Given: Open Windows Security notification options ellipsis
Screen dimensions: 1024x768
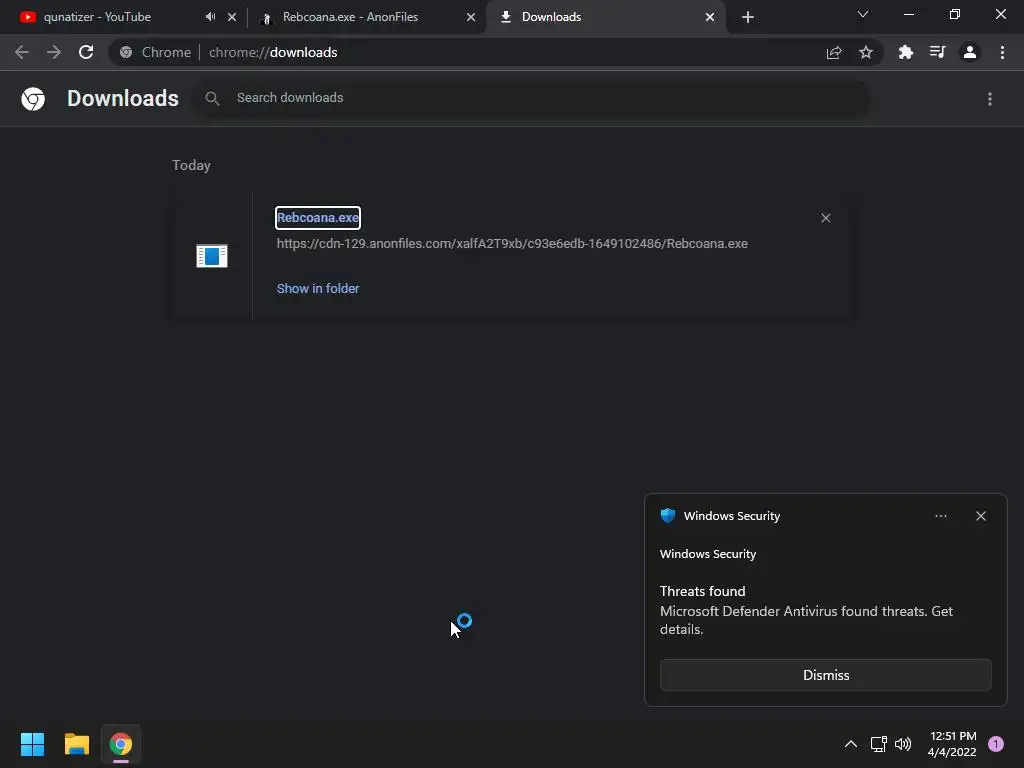Looking at the screenshot, I should coord(941,516).
